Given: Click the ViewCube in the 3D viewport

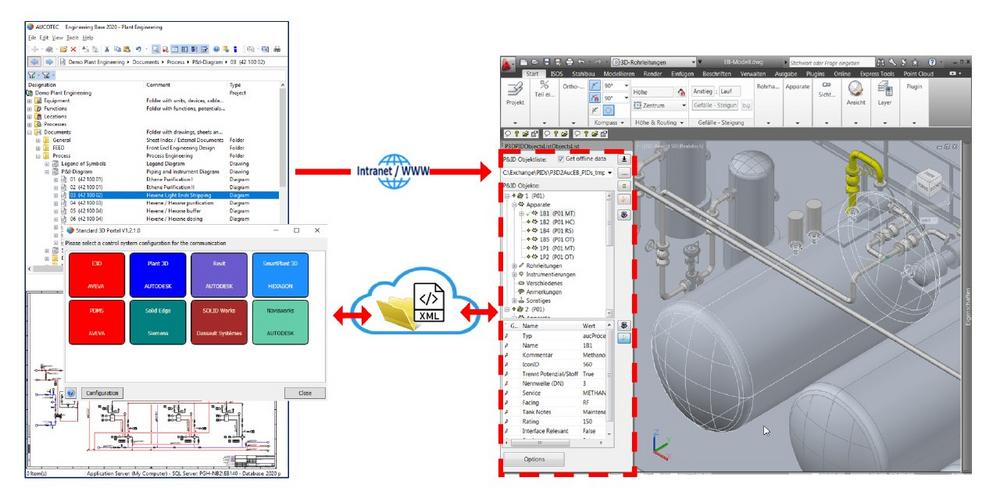Looking at the screenshot, I should (929, 184).
